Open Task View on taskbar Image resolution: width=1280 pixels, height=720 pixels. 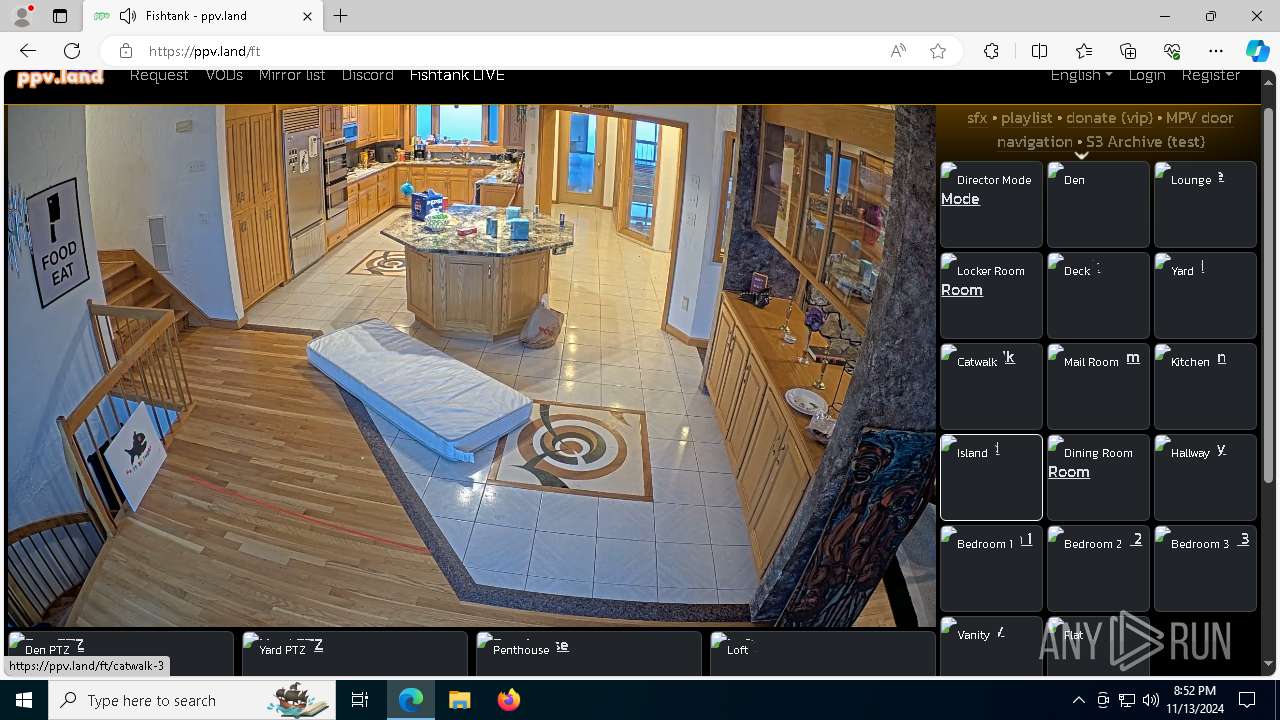click(360, 700)
